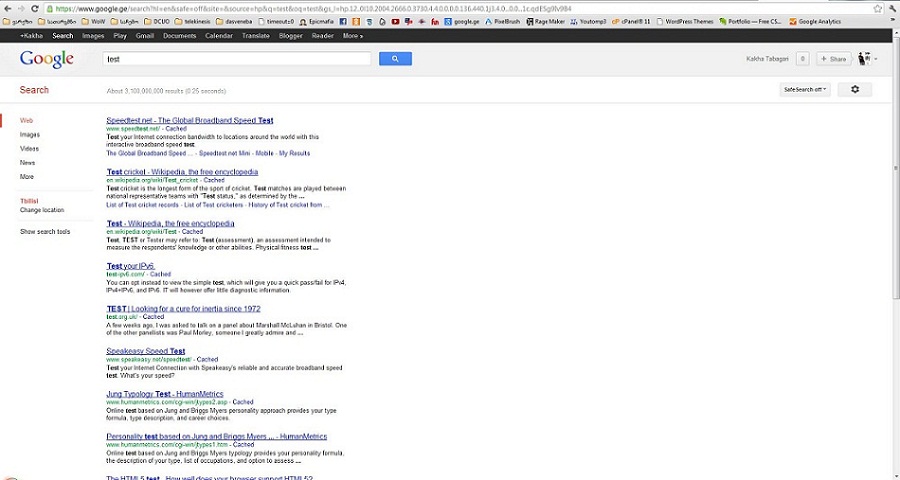
Task: Open the telekinesis bookmark folder
Action: point(192,22)
